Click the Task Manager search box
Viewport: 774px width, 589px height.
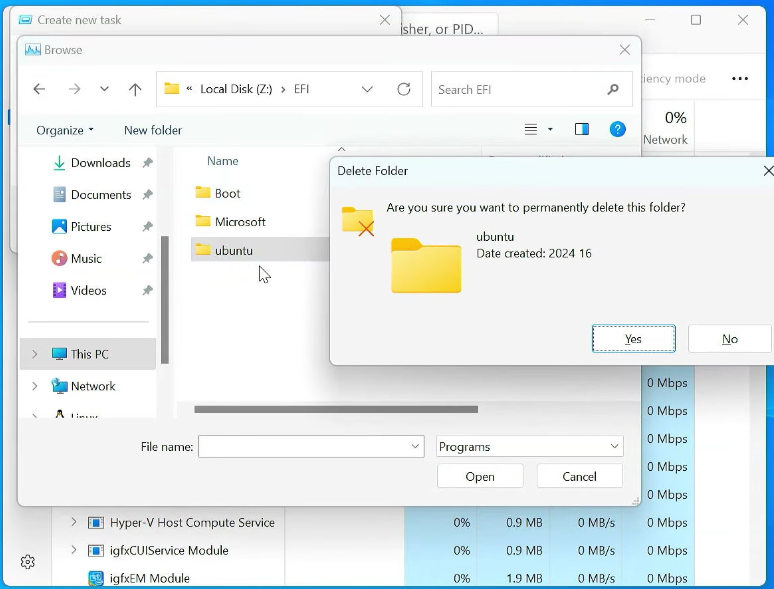[x=448, y=25]
